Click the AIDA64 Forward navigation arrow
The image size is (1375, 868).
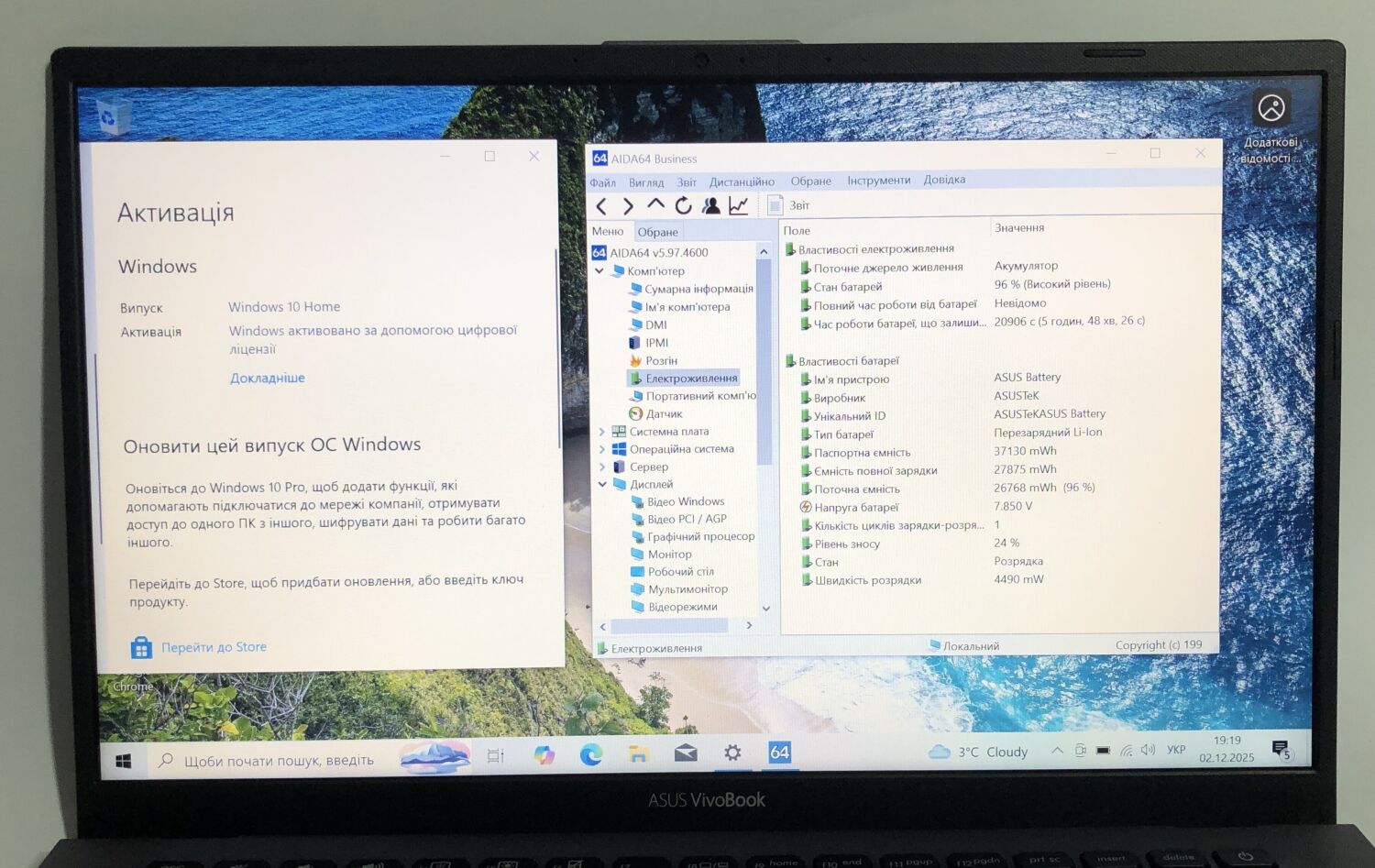pos(628,206)
